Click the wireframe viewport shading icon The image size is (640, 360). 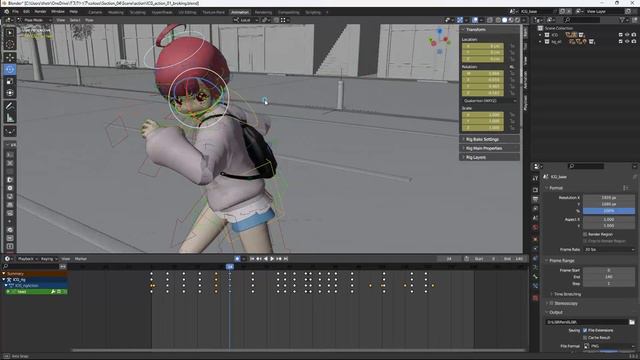(x=498, y=20)
